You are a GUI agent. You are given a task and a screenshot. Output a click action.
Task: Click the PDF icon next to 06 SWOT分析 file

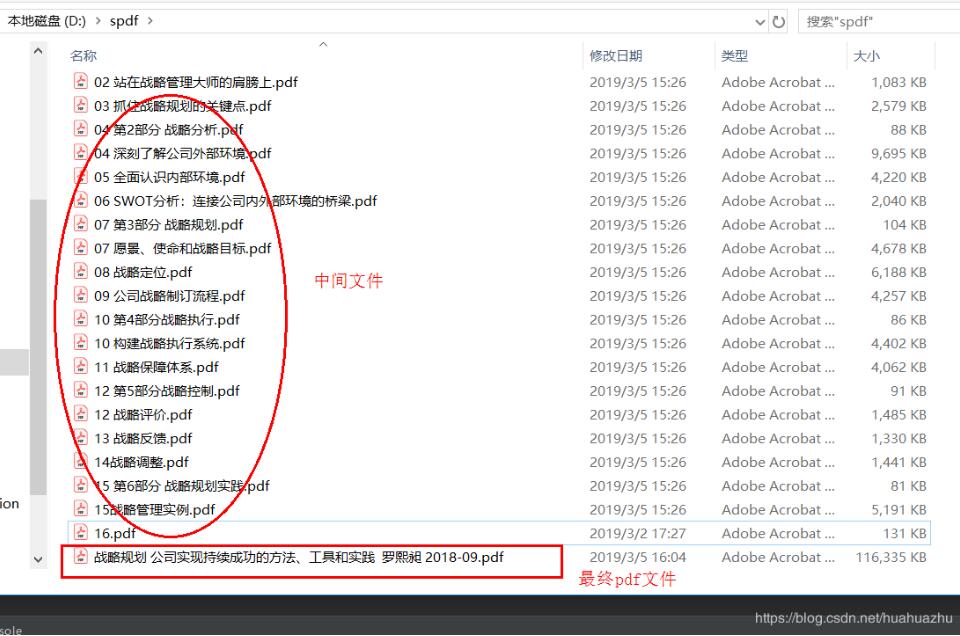click(x=81, y=200)
